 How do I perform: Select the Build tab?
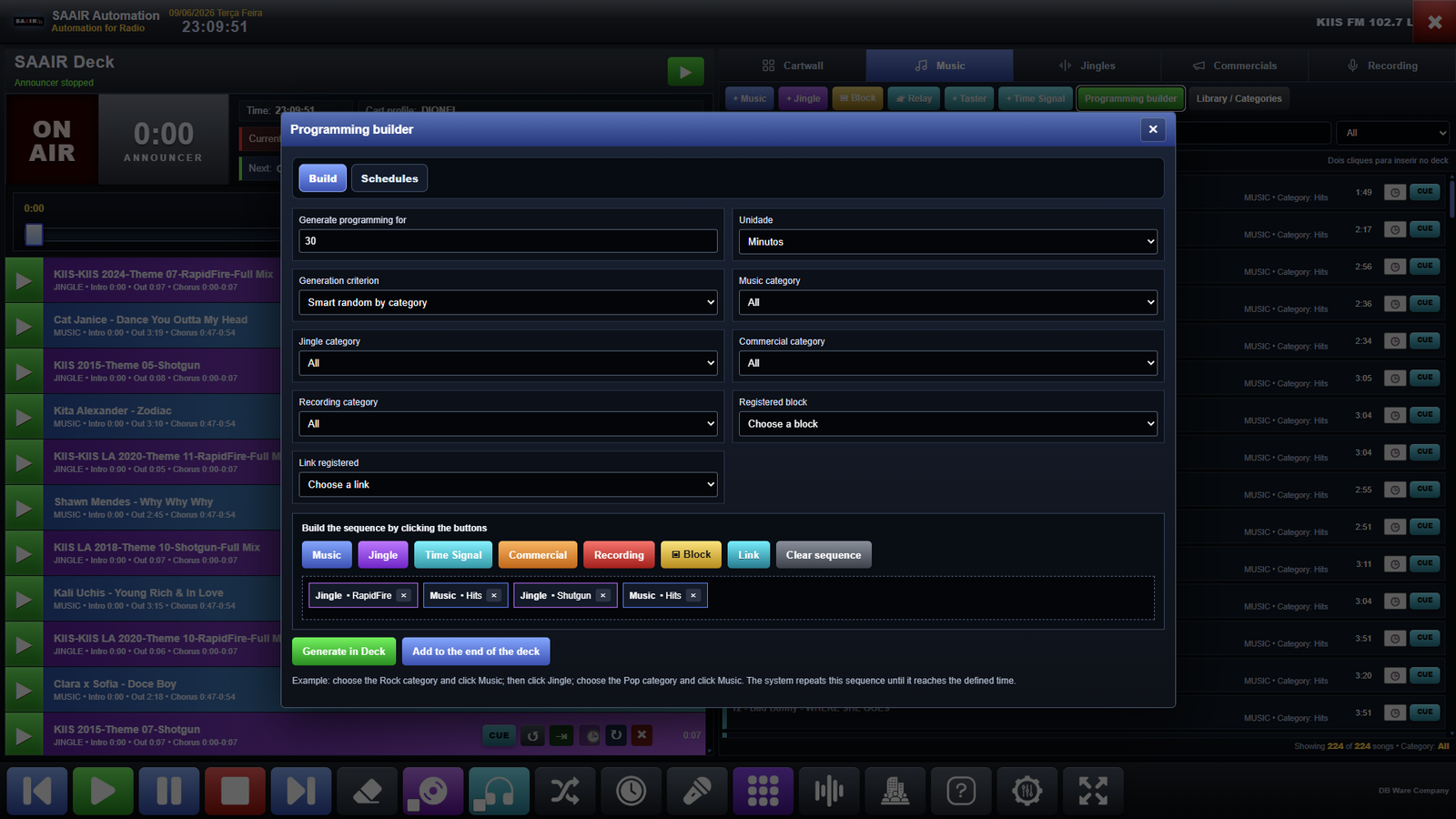323,178
